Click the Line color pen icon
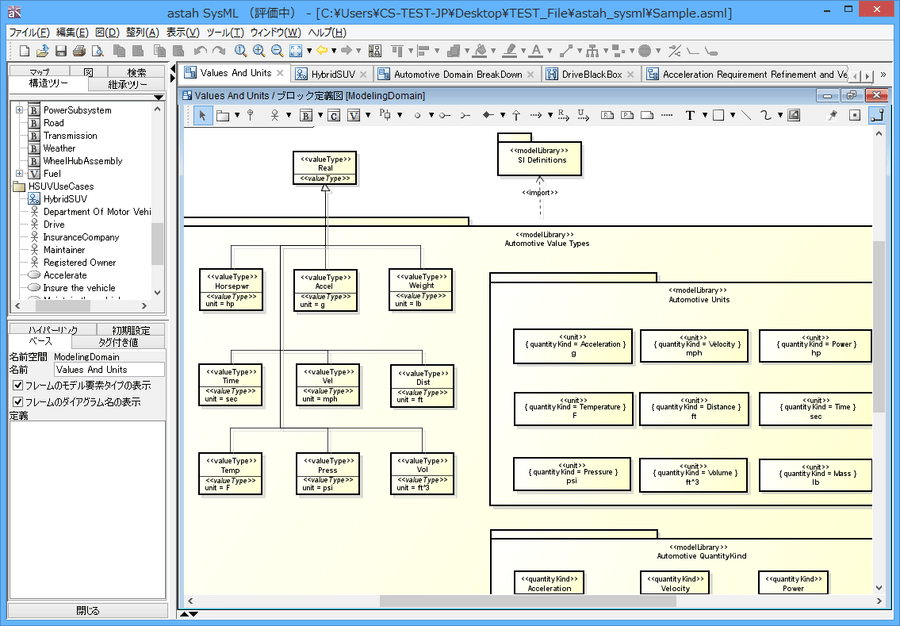Image resolution: width=900 pixels, height=626 pixels. click(x=509, y=51)
